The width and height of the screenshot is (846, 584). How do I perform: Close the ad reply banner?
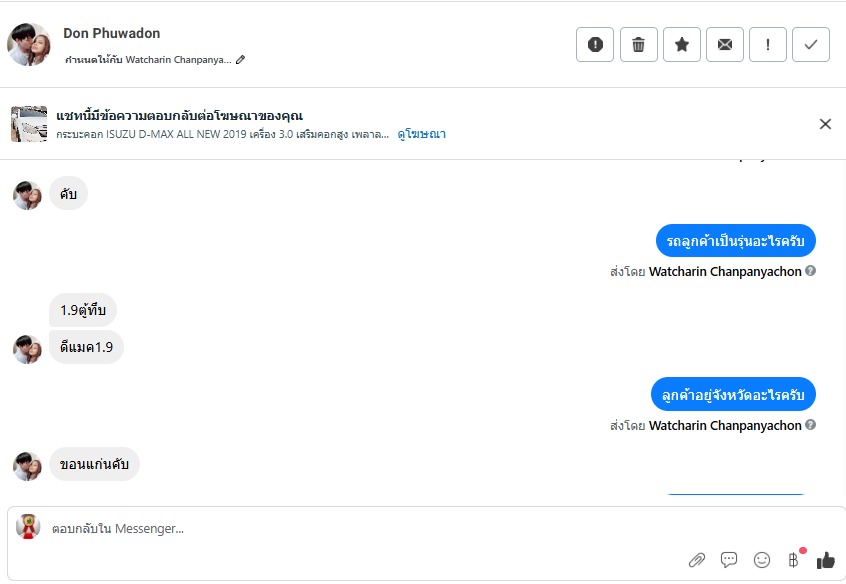click(x=825, y=124)
